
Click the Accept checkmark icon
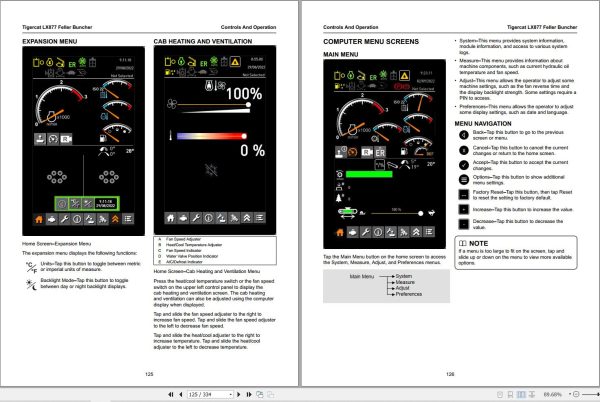click(464, 165)
